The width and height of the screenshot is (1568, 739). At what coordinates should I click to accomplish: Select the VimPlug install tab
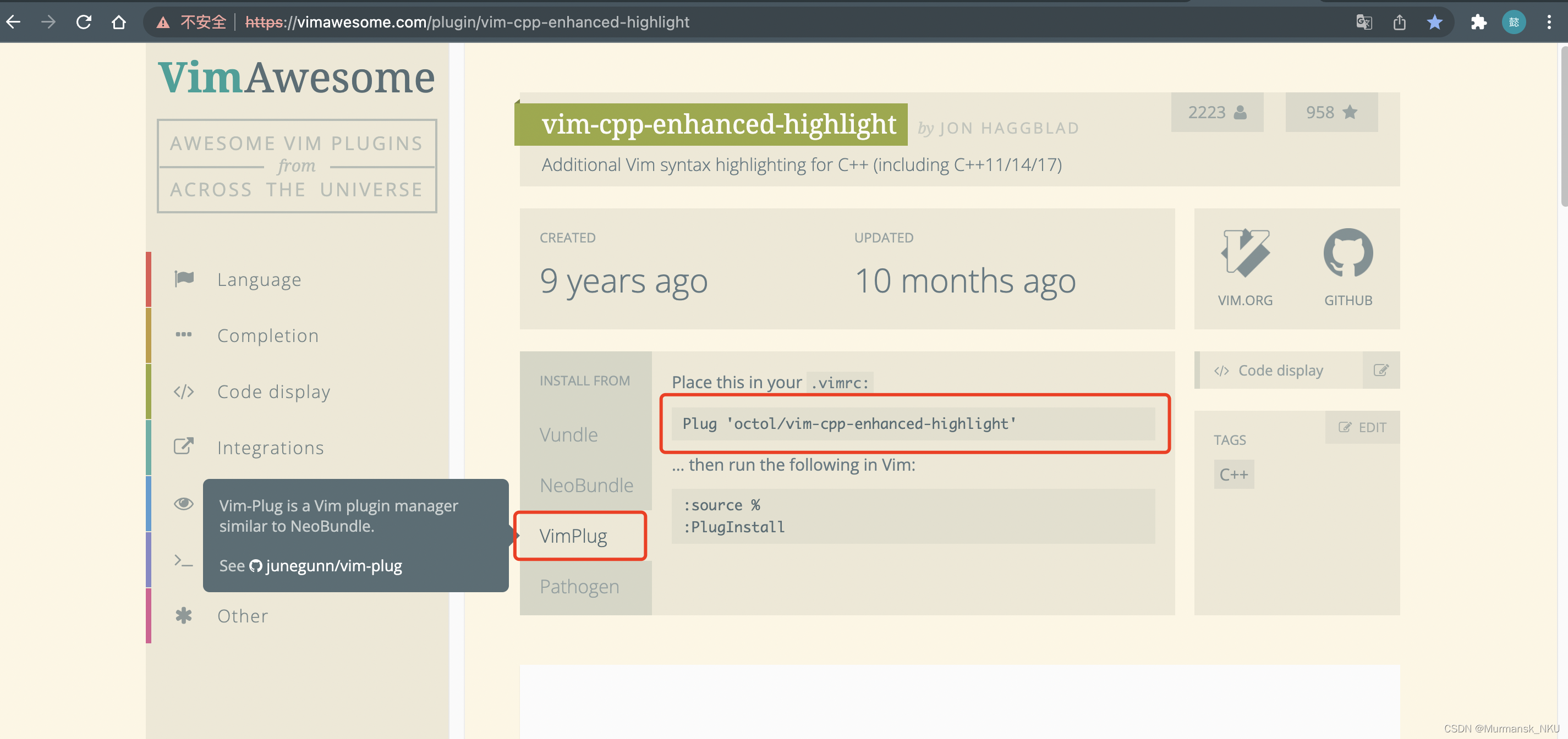[573, 535]
